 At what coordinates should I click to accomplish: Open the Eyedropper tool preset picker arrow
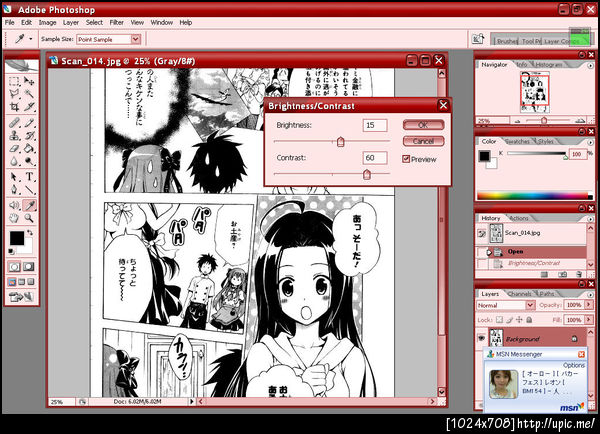point(31,39)
